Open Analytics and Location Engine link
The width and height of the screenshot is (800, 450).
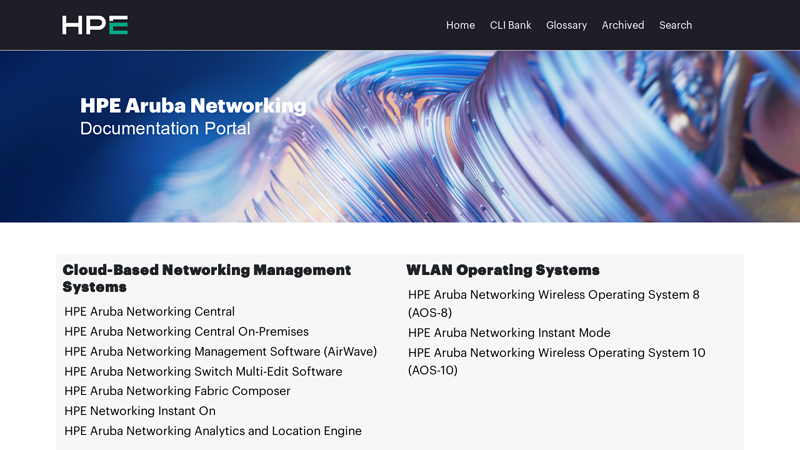click(x=213, y=431)
